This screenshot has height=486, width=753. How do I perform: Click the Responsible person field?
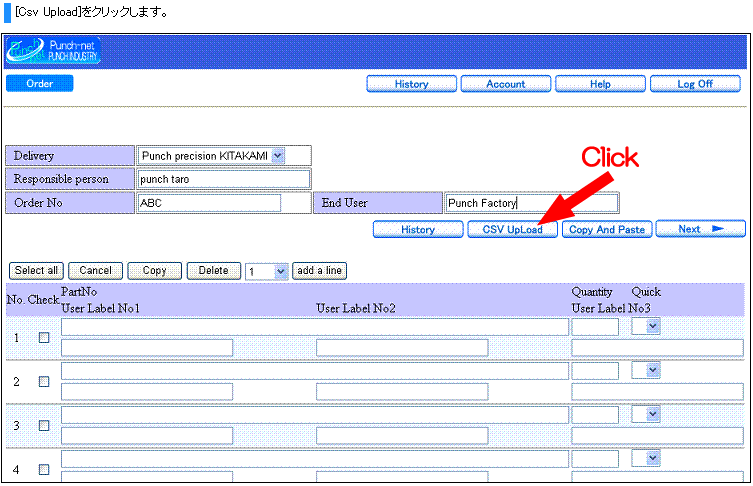pyautogui.click(x=224, y=179)
